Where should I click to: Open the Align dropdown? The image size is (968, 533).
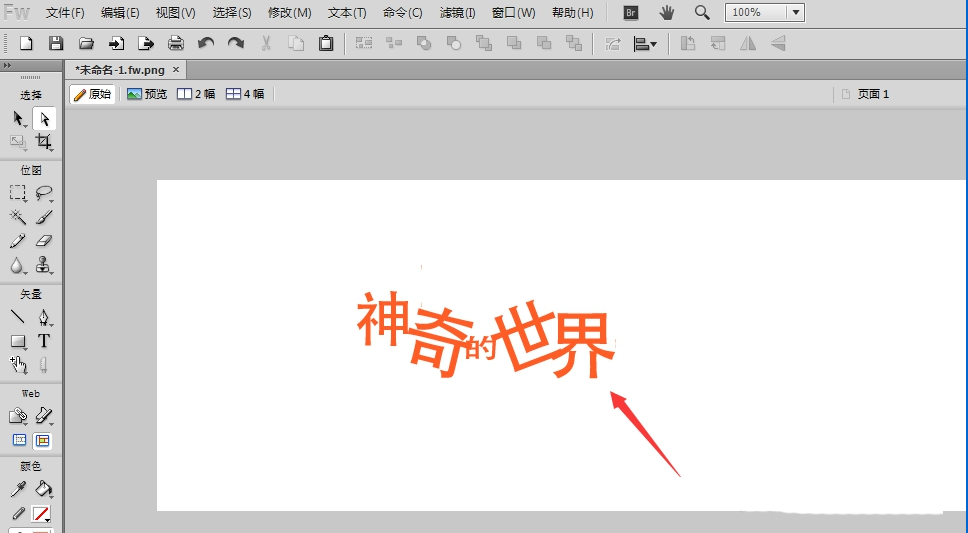click(645, 44)
